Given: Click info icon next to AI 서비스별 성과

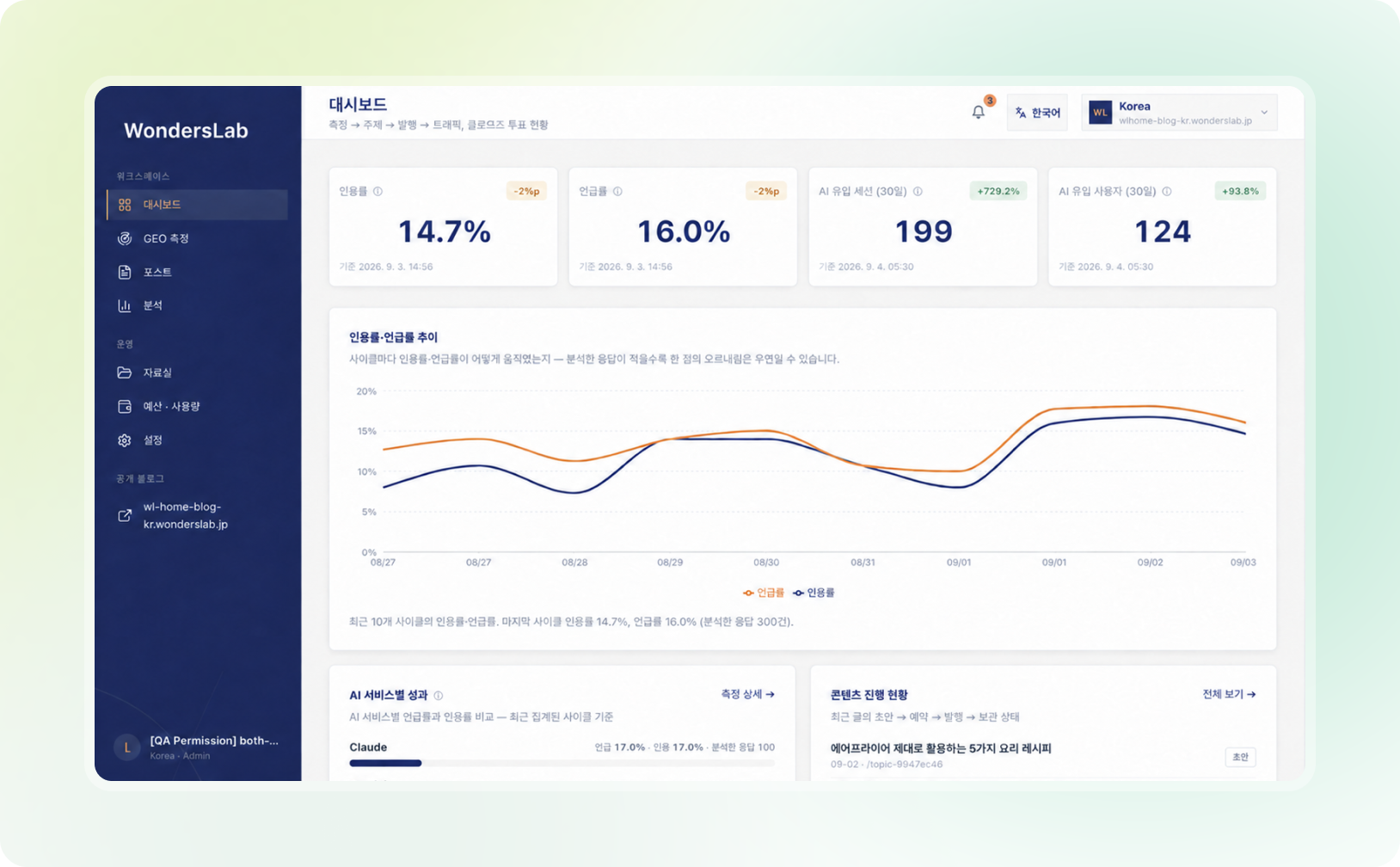Looking at the screenshot, I should 439,695.
